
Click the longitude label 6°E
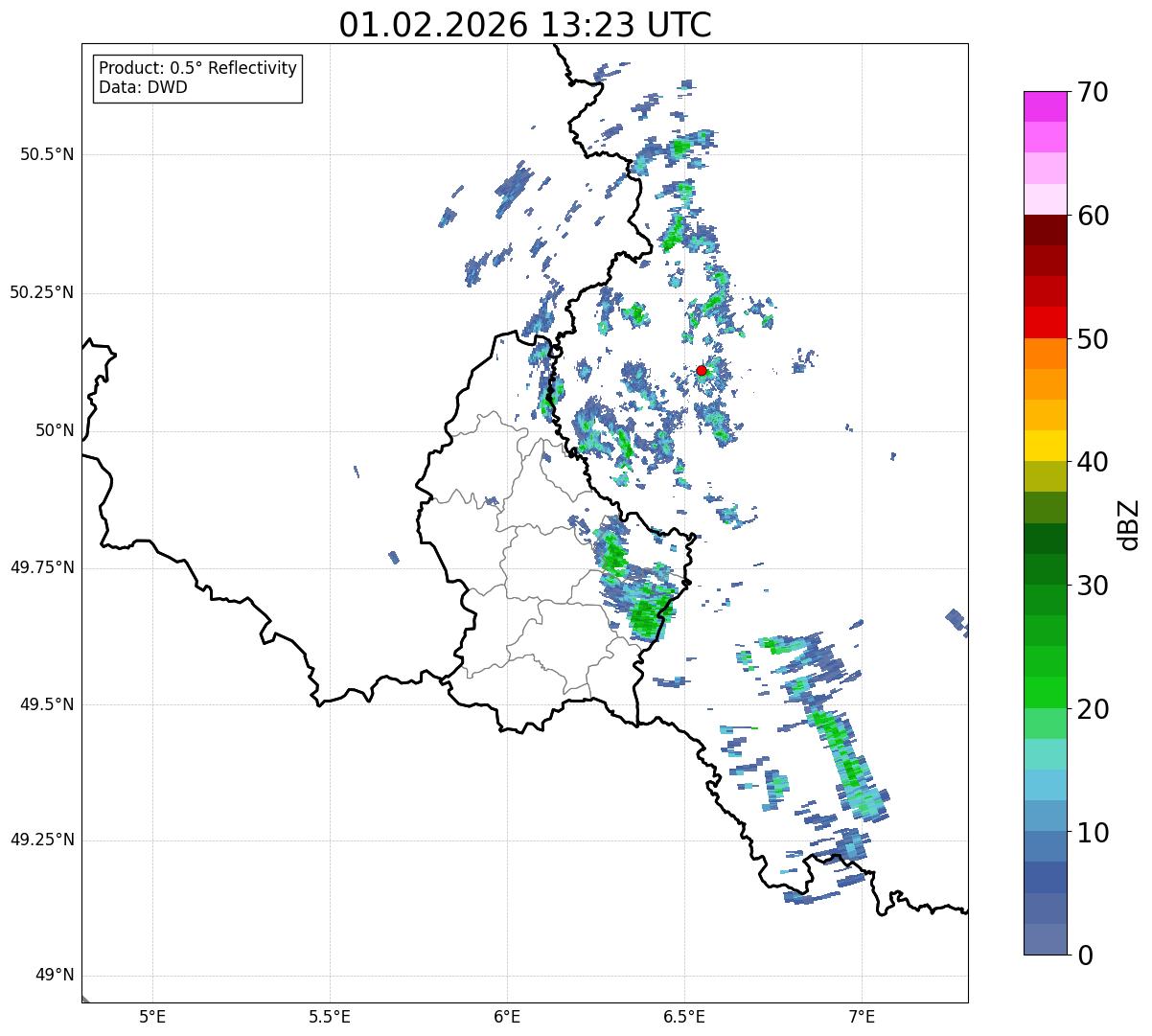point(507,1016)
